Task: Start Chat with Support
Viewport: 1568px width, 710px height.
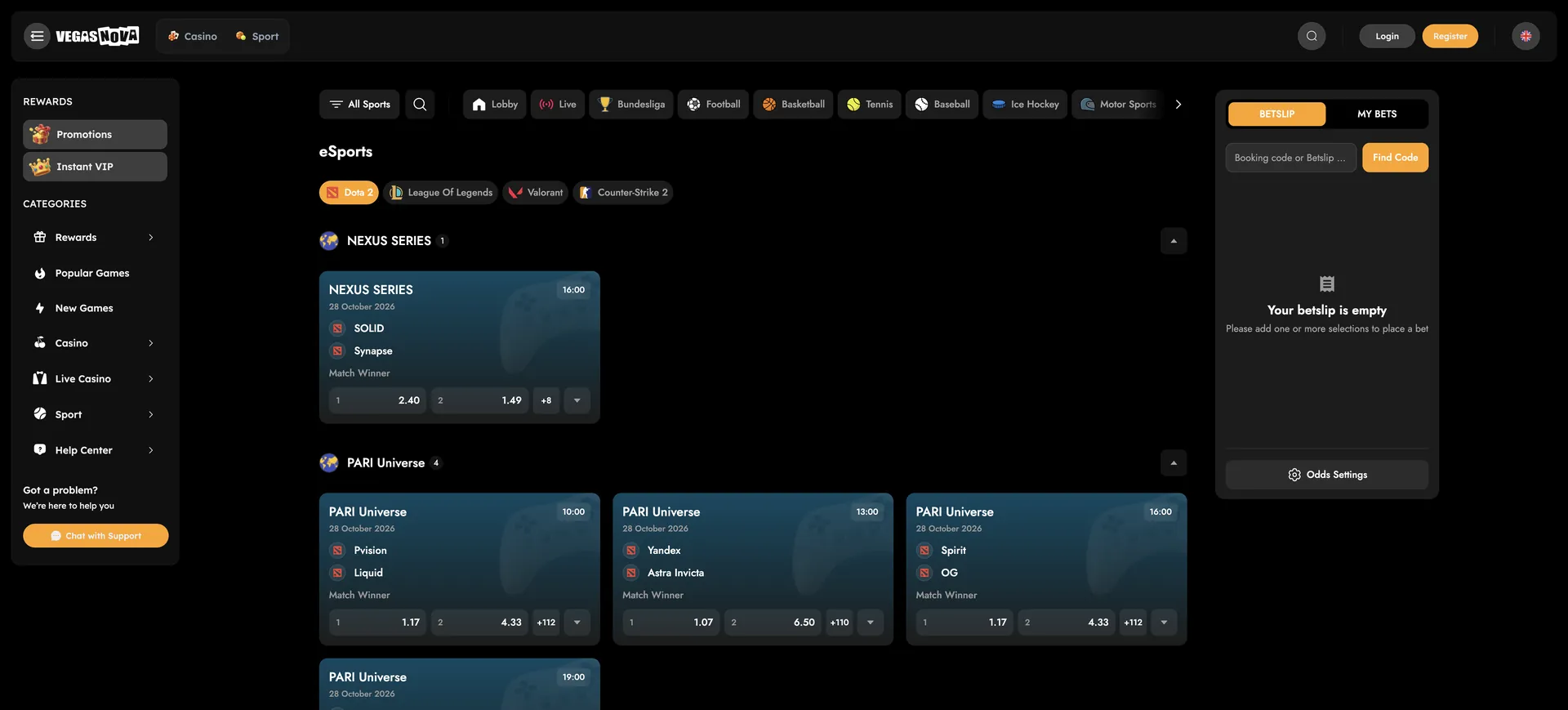Action: click(96, 536)
